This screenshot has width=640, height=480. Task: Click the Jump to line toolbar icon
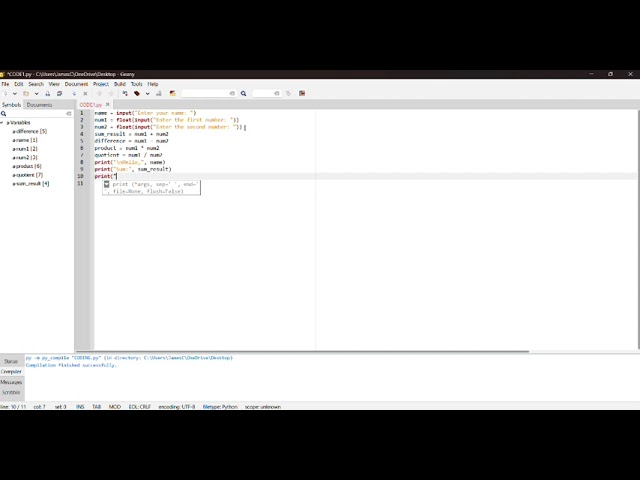288,93
